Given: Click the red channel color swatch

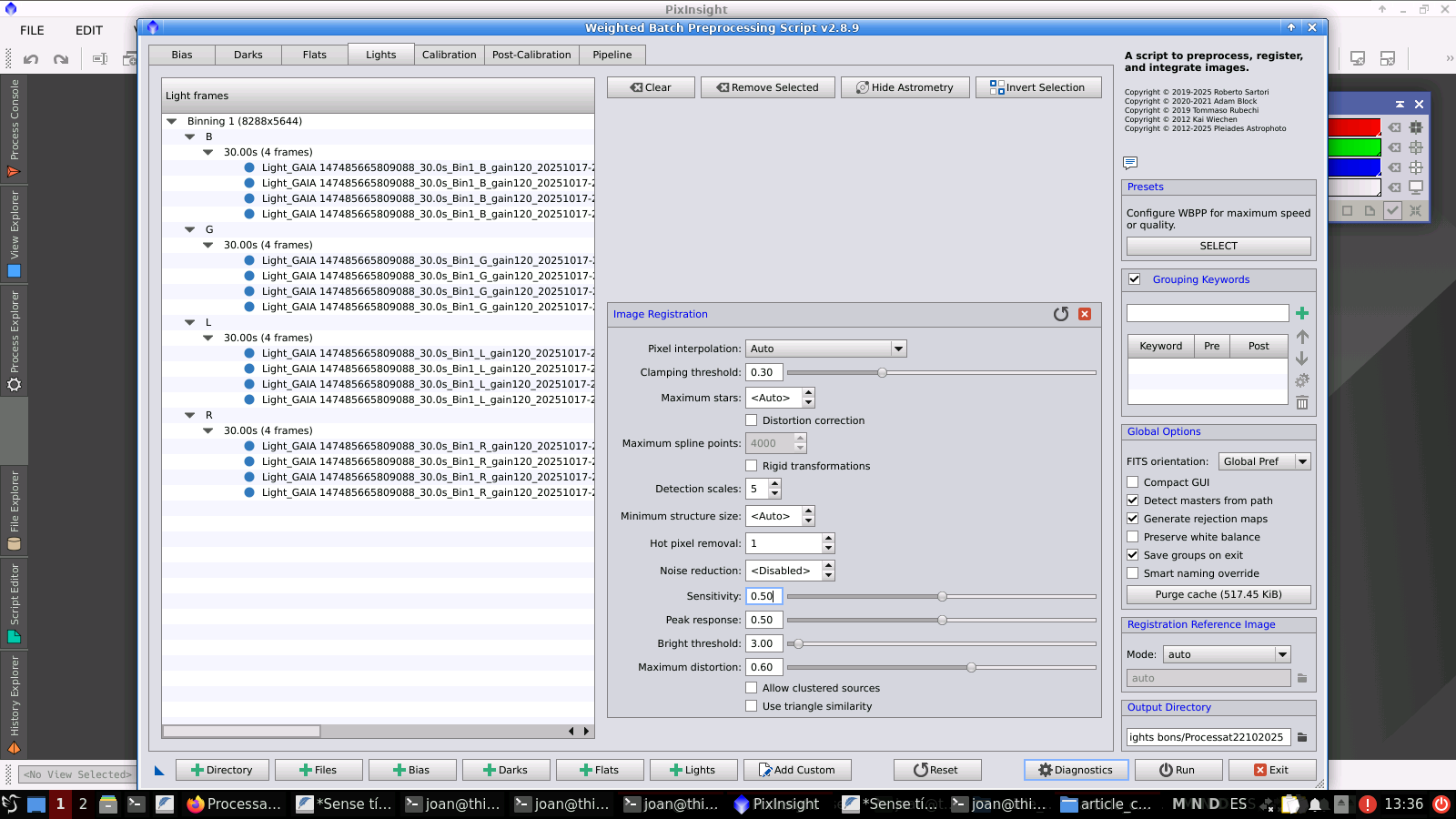Looking at the screenshot, I should (1354, 127).
